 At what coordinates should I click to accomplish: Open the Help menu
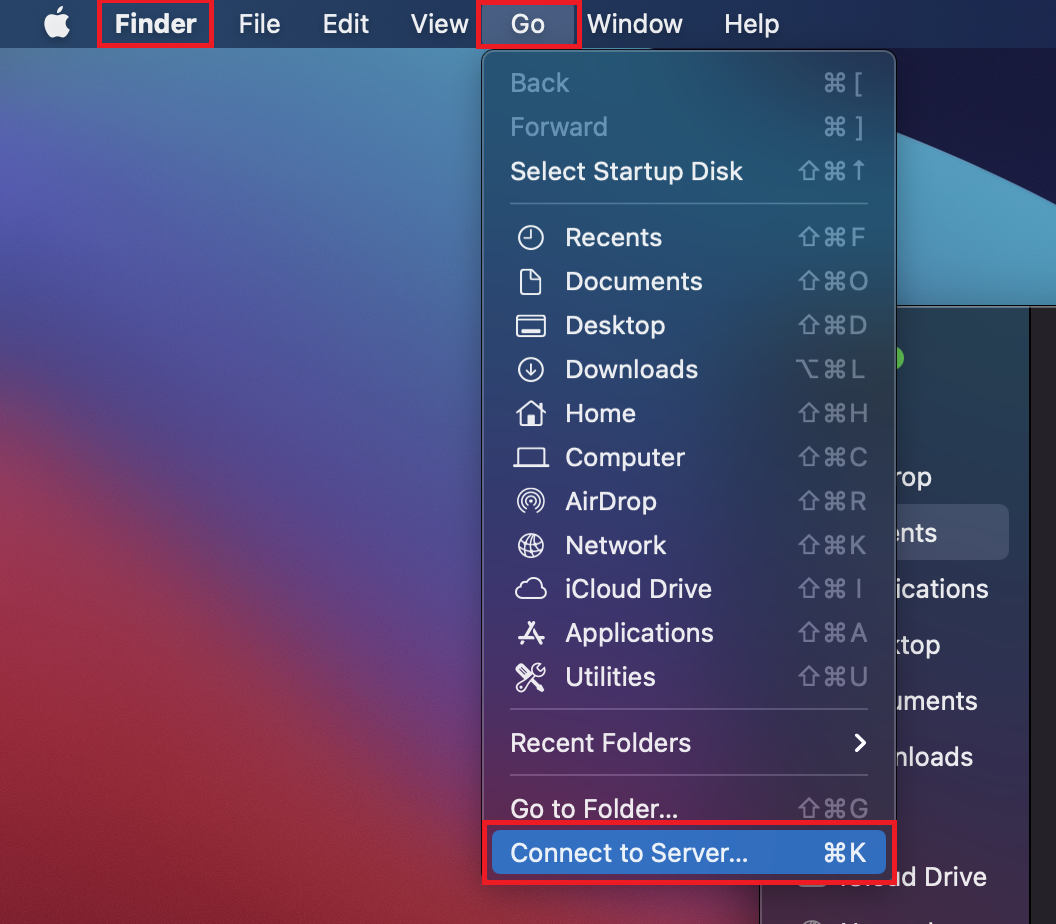click(x=752, y=24)
